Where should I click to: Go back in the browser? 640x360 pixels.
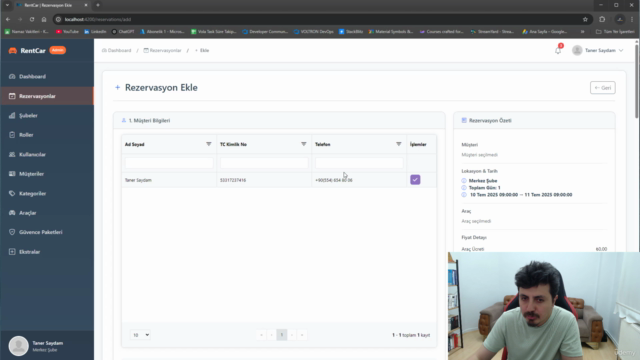(x=8, y=19)
